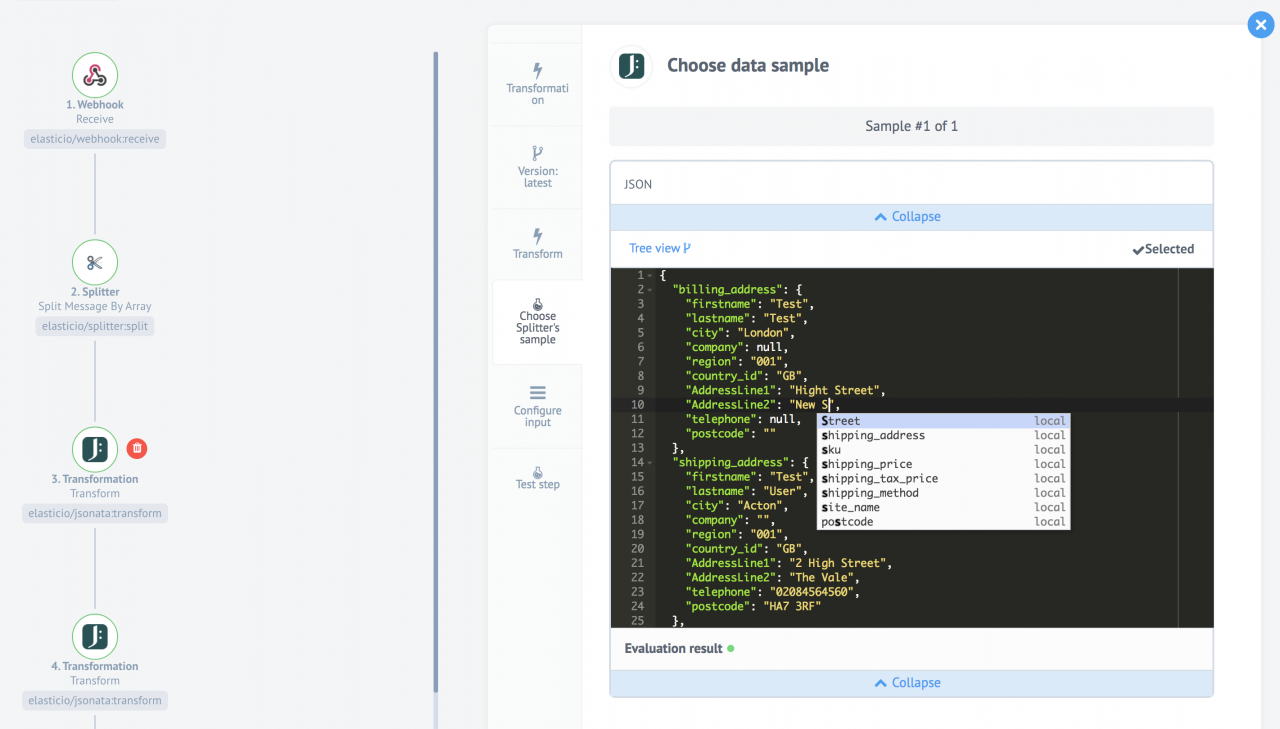Open the Configure input tab
Screen dimensions: 1280x729
coord(538,406)
